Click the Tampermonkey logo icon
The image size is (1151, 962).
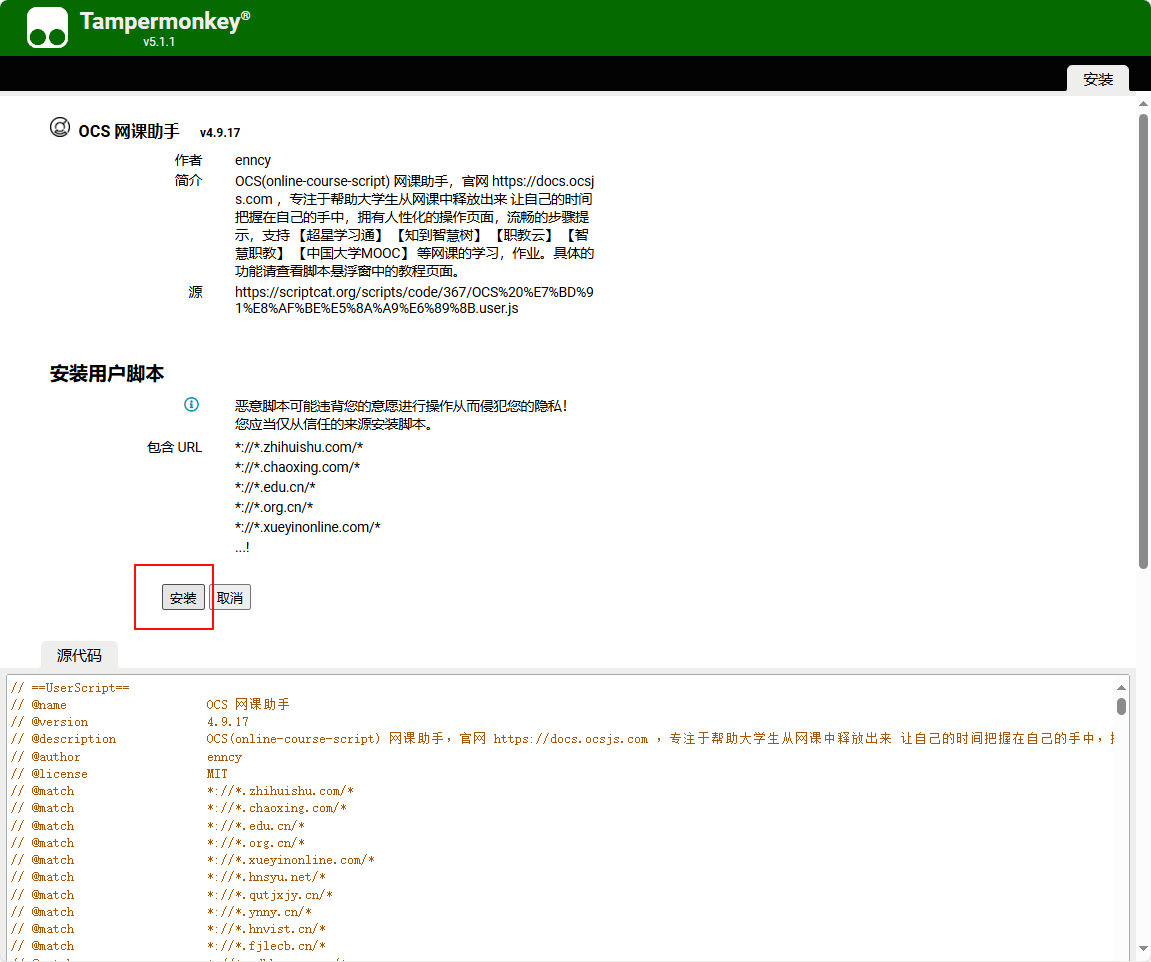click(x=48, y=27)
